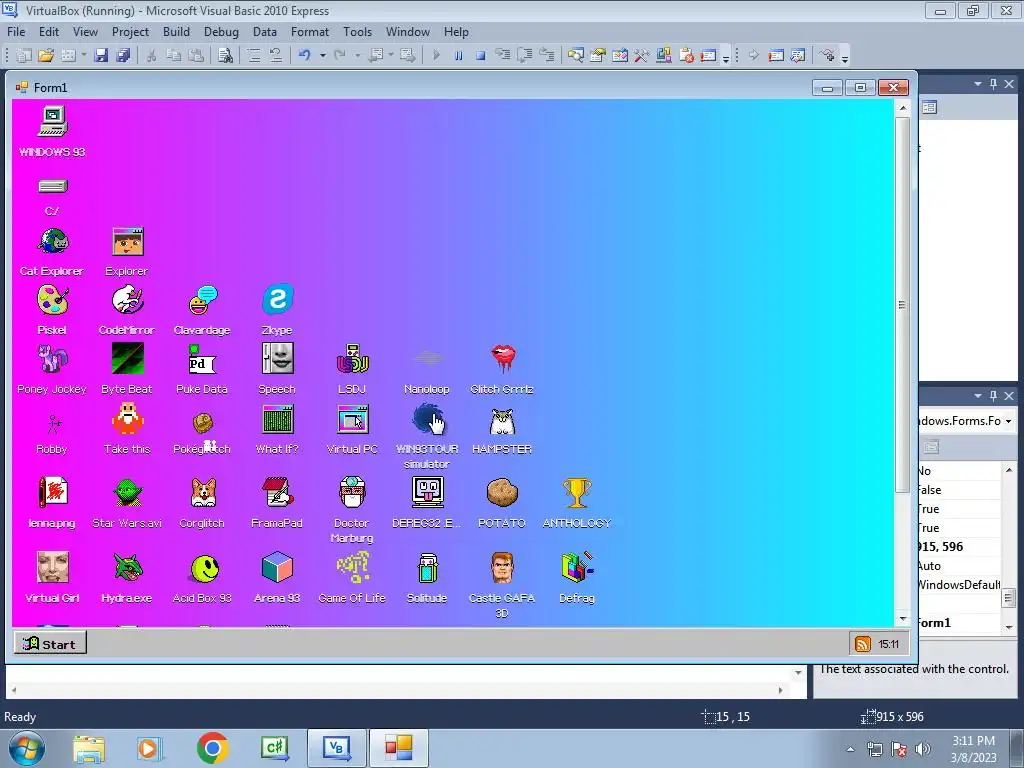Open the WINDOWS 93 computer icon
The width and height of the screenshot is (1024, 768).
point(52,122)
